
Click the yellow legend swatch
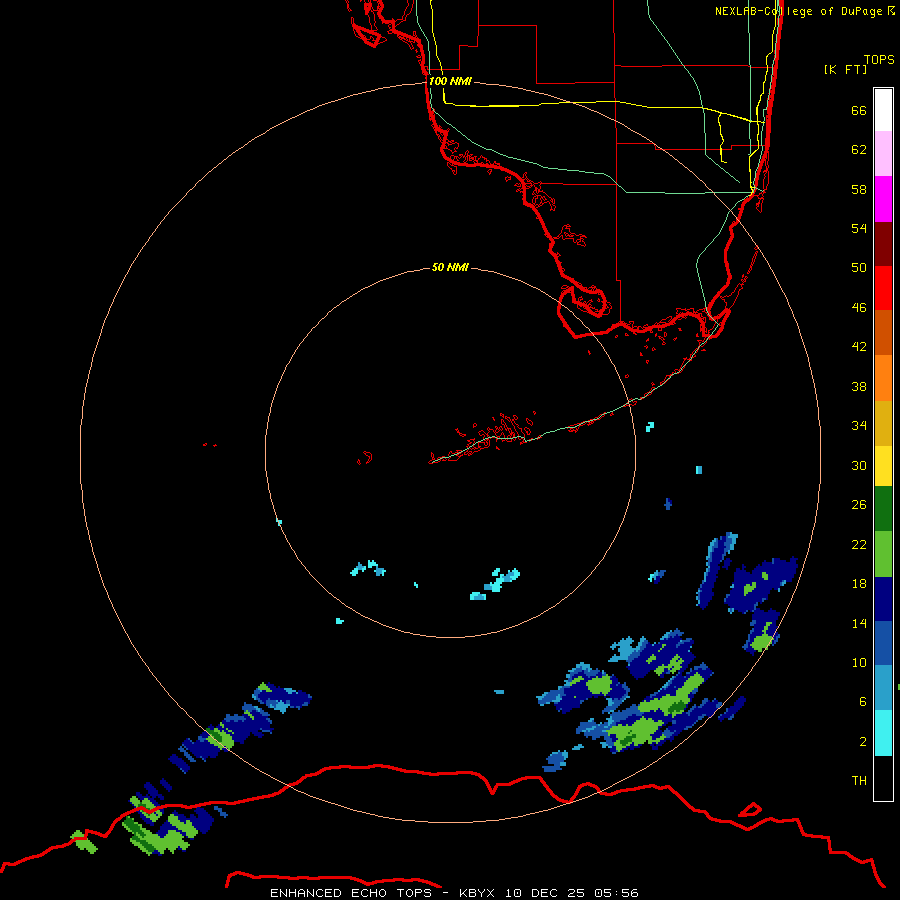[x=883, y=466]
